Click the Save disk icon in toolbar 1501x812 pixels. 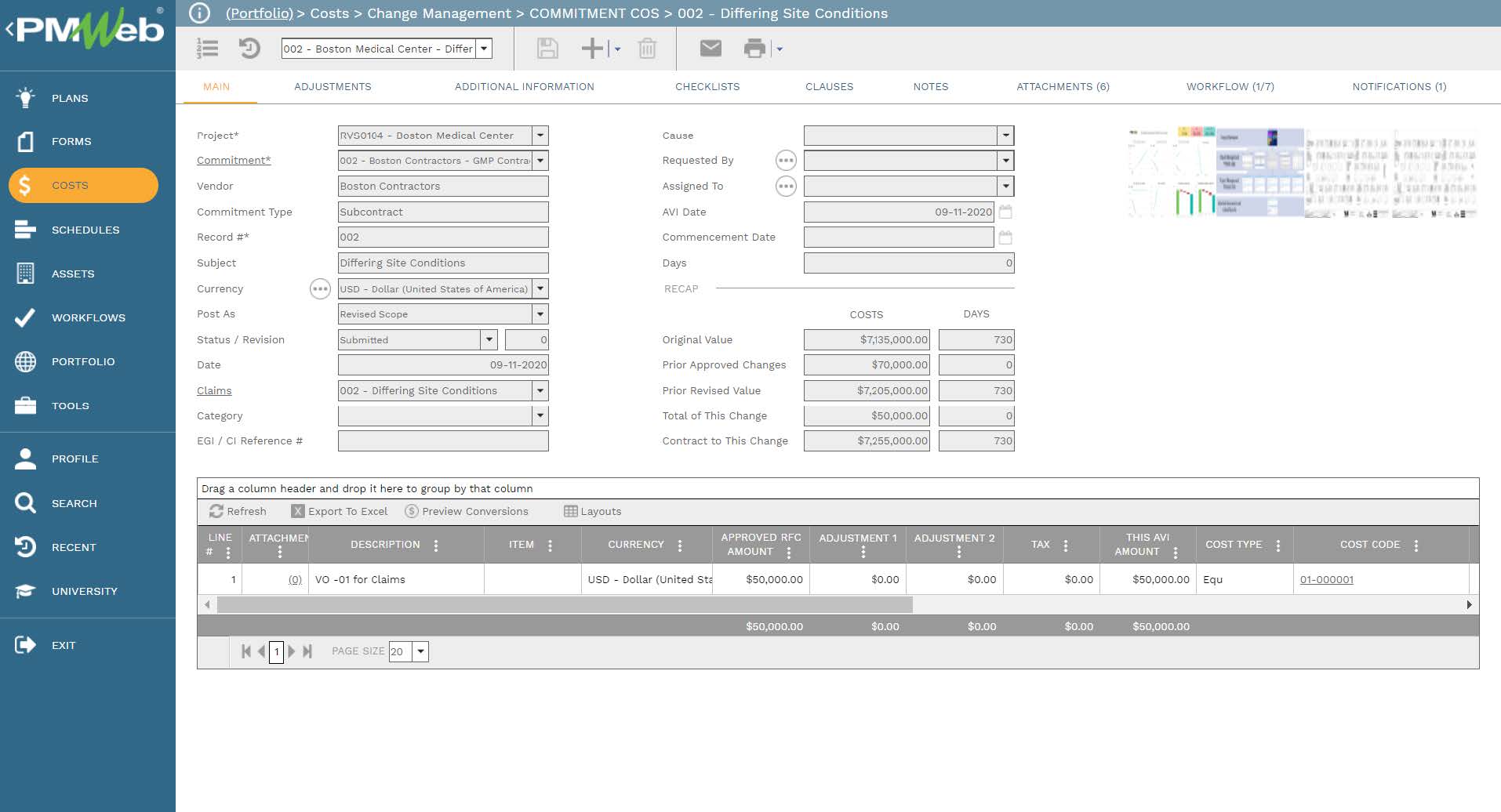[x=547, y=49]
